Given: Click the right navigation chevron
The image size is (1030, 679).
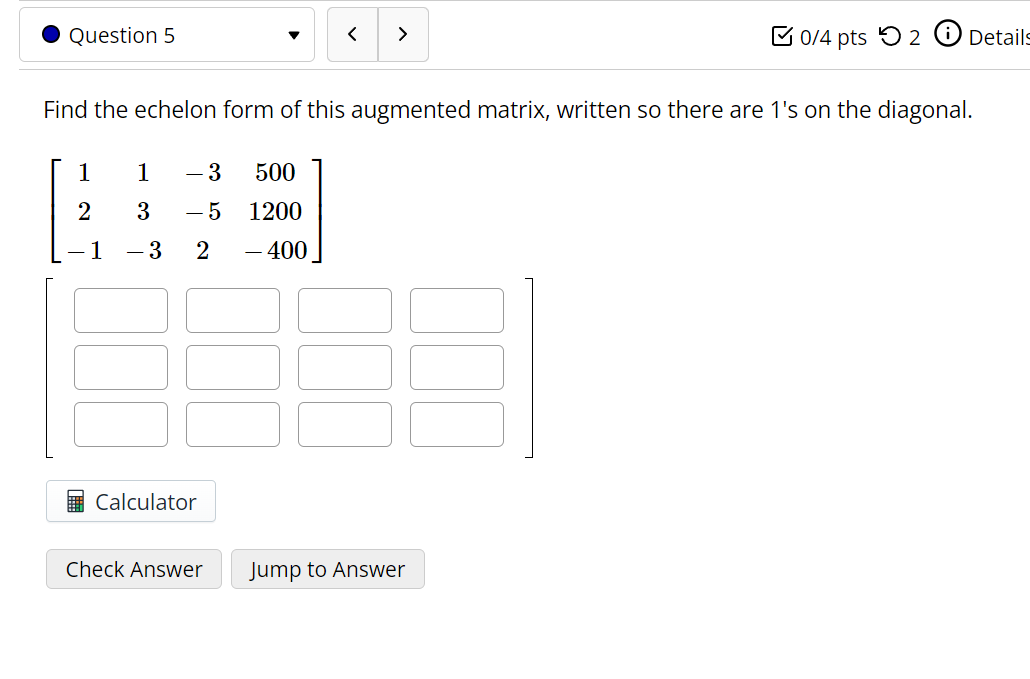Looking at the screenshot, I should 403,34.
